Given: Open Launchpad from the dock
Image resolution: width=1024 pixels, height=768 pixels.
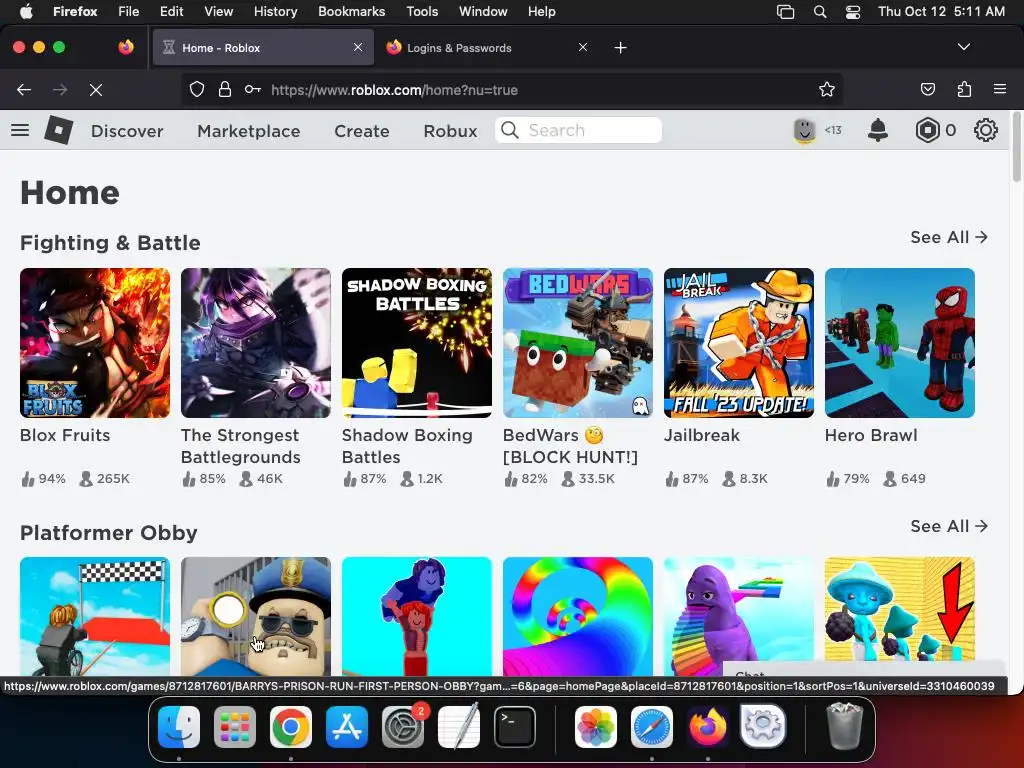Looking at the screenshot, I should coord(234,726).
